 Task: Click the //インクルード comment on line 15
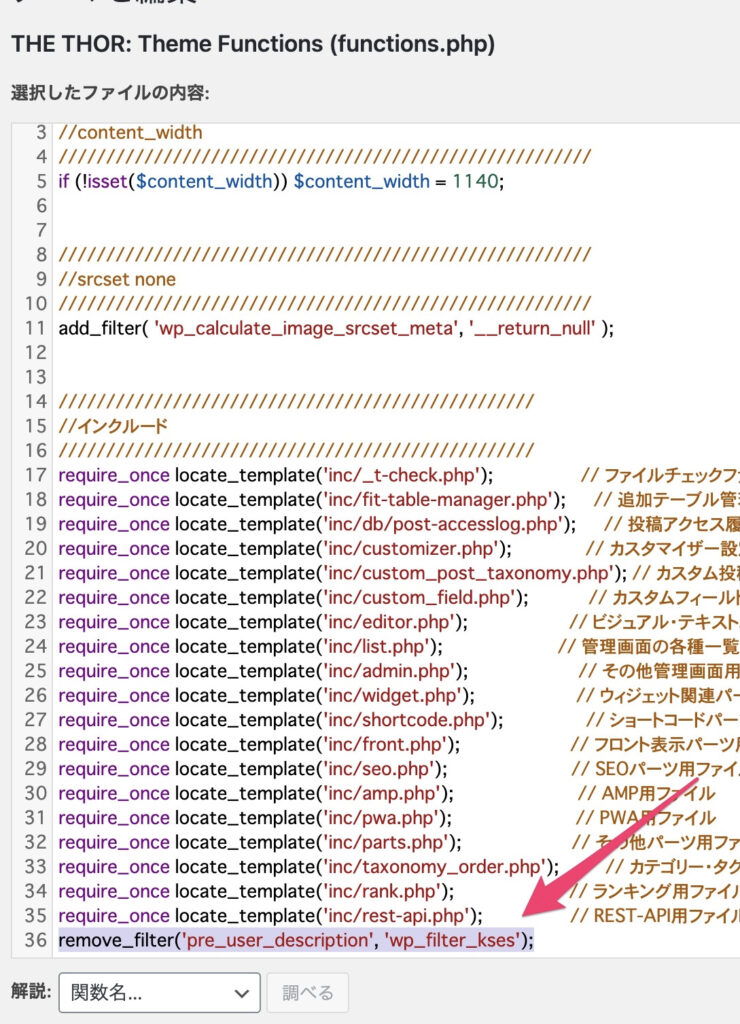pyautogui.click(x=113, y=426)
